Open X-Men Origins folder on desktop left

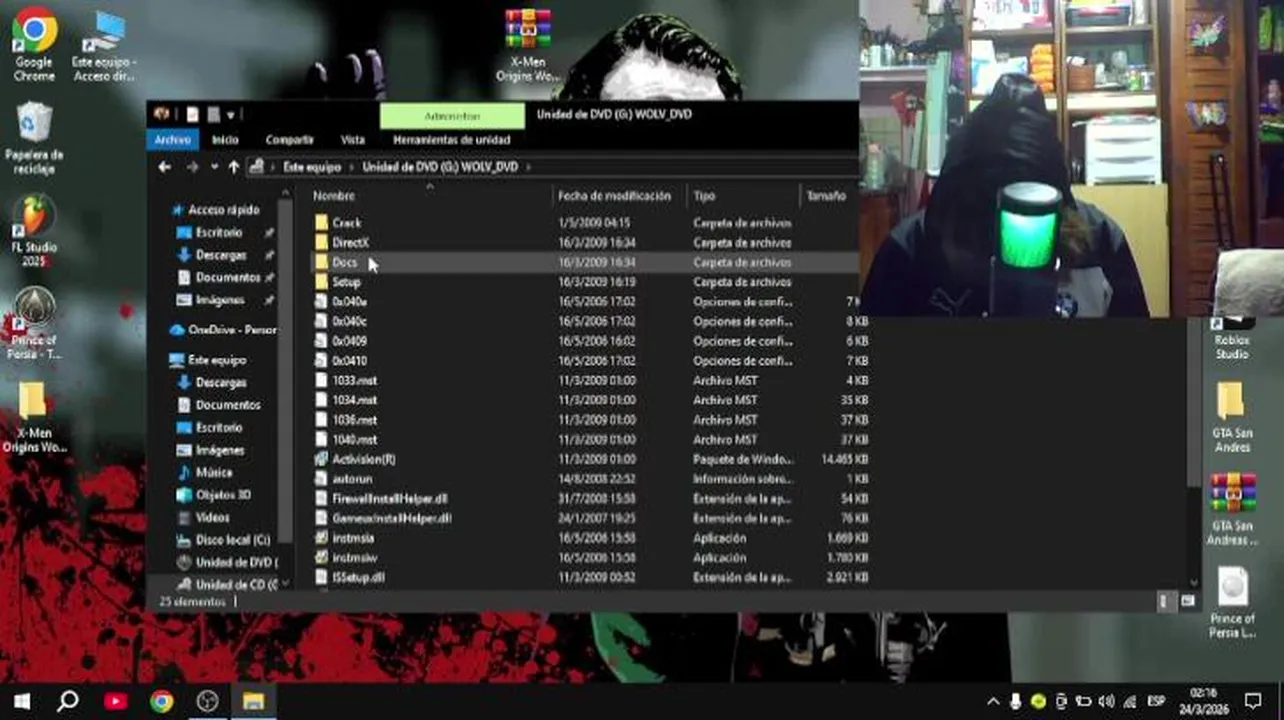(x=34, y=417)
